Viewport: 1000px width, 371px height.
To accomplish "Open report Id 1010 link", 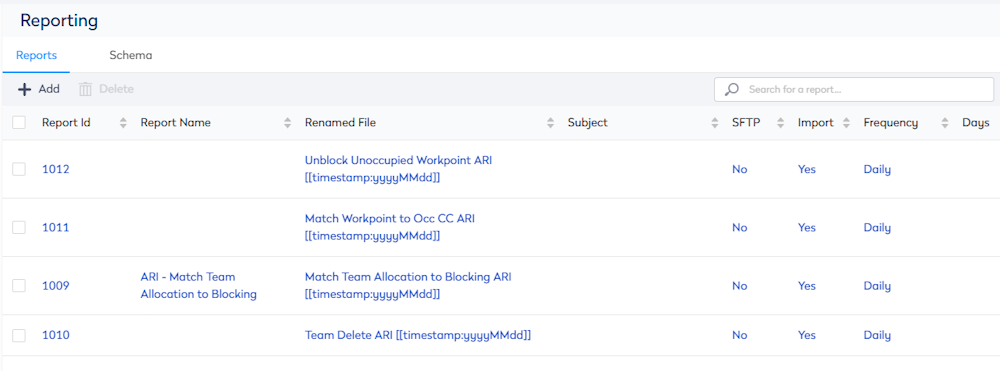I will (55, 335).
